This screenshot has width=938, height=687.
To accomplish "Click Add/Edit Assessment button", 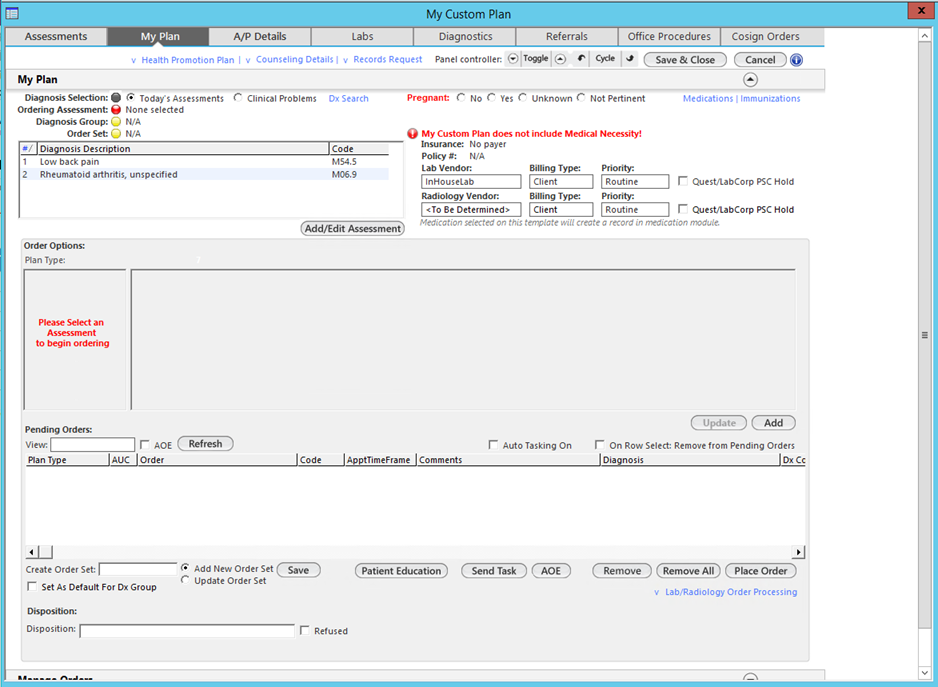I will point(352,229).
